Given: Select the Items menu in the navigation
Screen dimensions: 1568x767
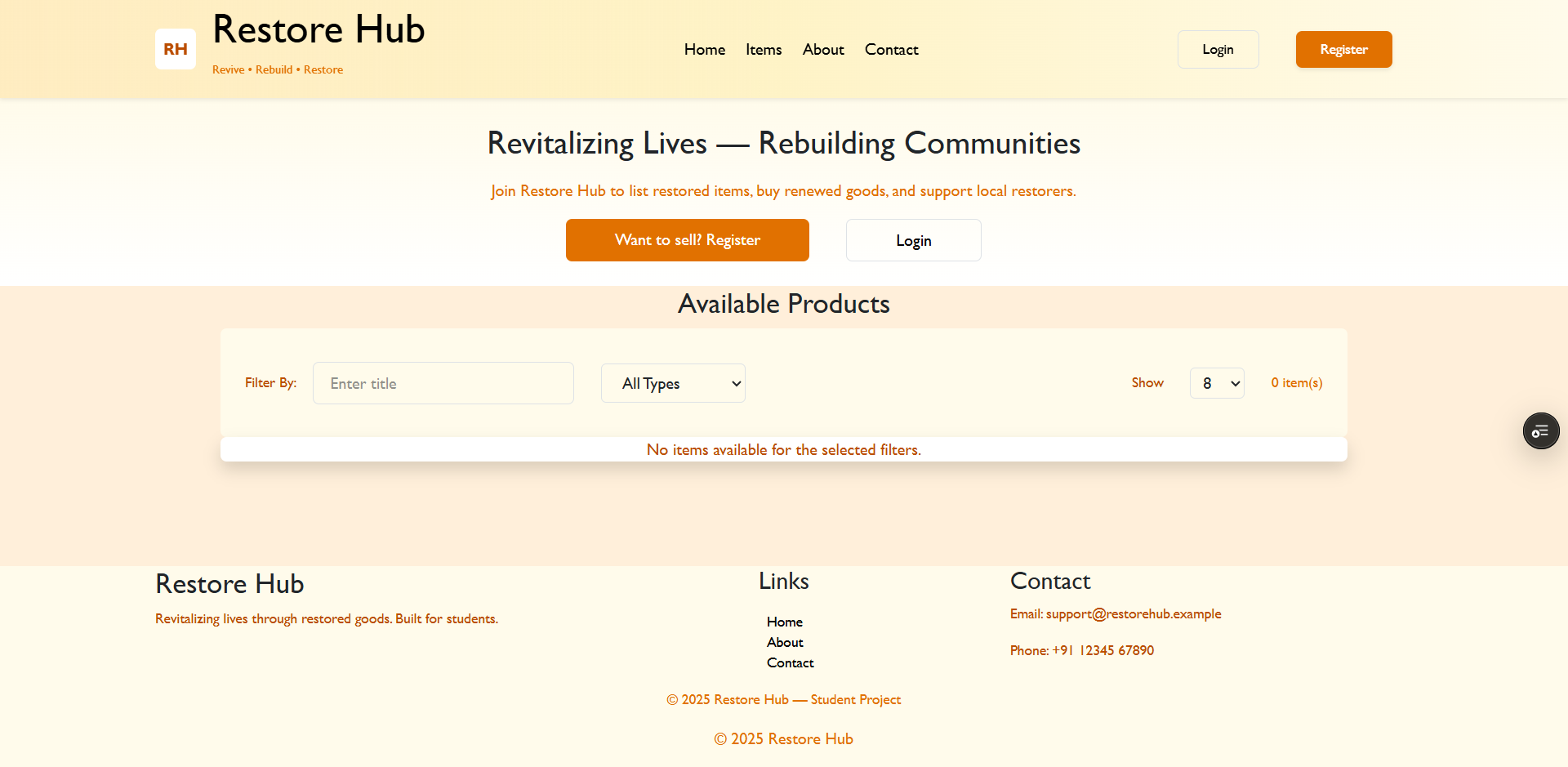Looking at the screenshot, I should [763, 49].
